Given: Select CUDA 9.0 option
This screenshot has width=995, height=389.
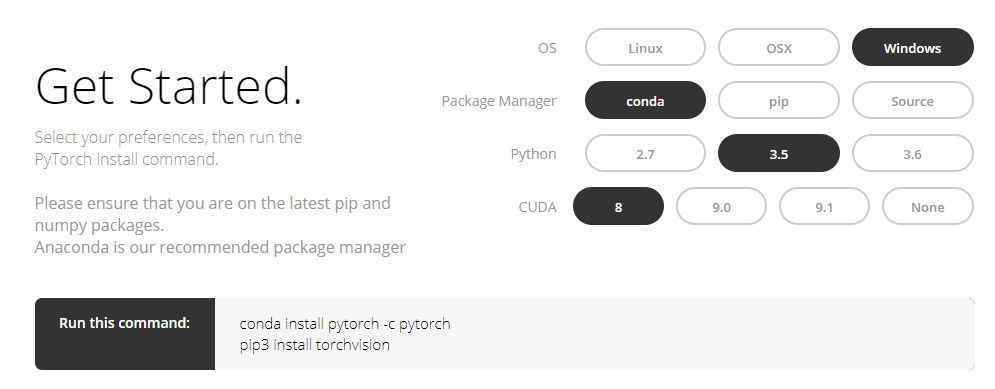Looking at the screenshot, I should pos(722,206).
